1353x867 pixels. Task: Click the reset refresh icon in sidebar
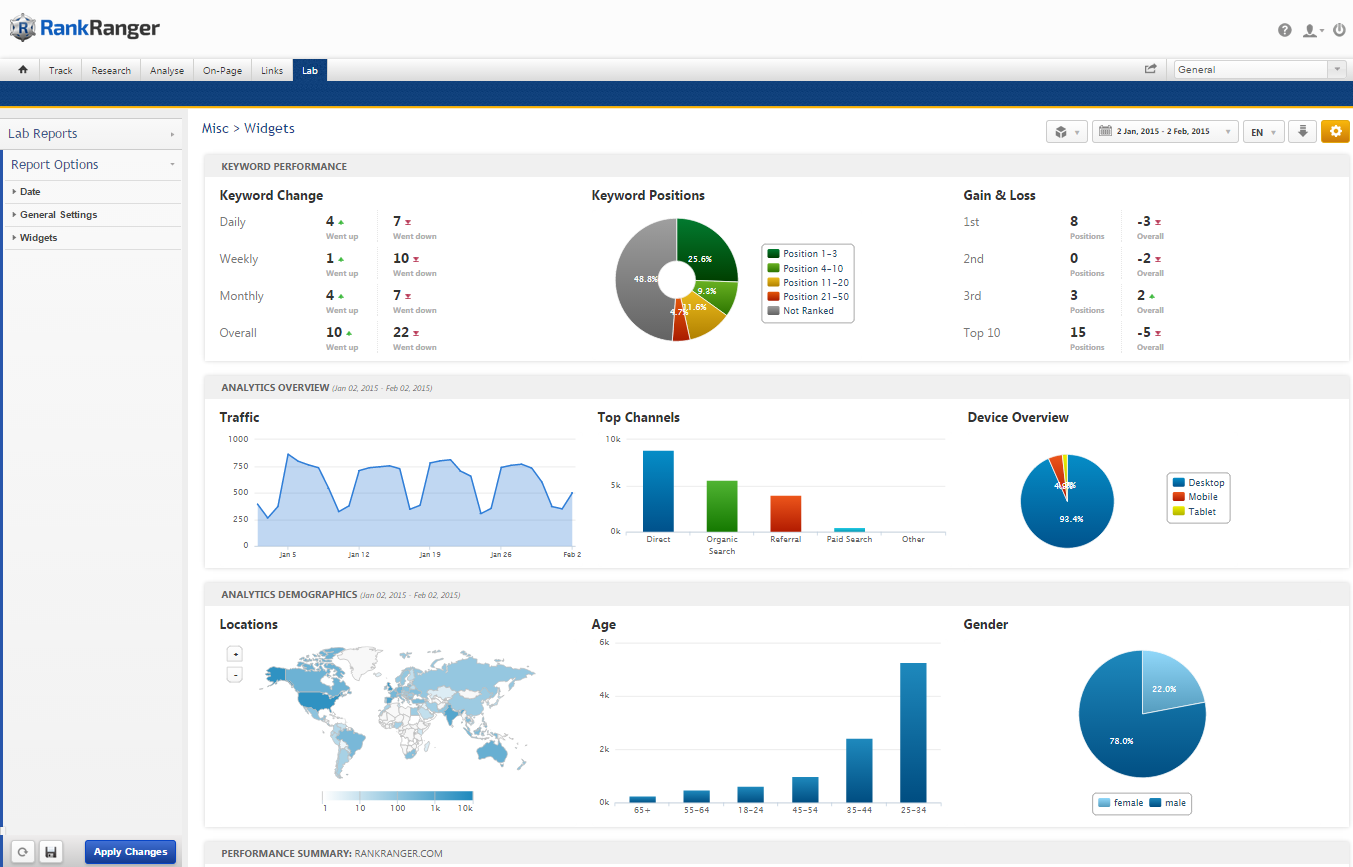pyautogui.click(x=22, y=852)
